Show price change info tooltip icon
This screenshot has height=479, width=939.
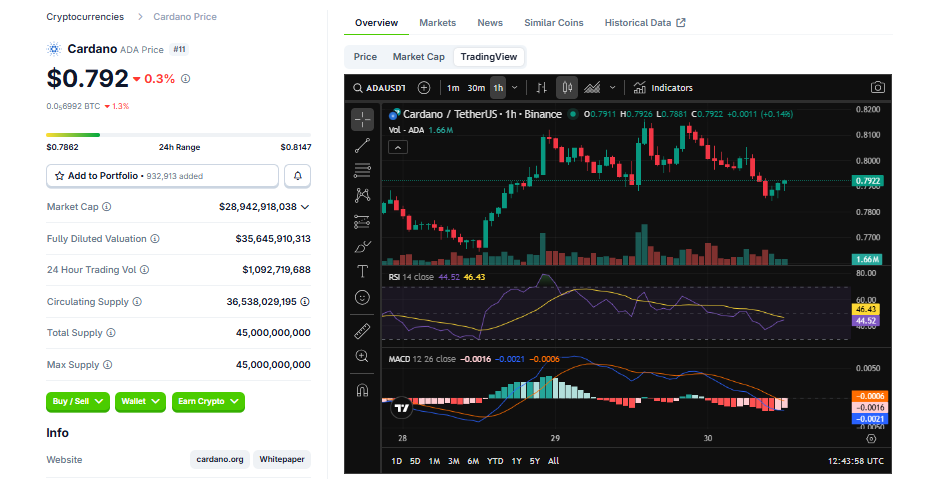click(186, 78)
